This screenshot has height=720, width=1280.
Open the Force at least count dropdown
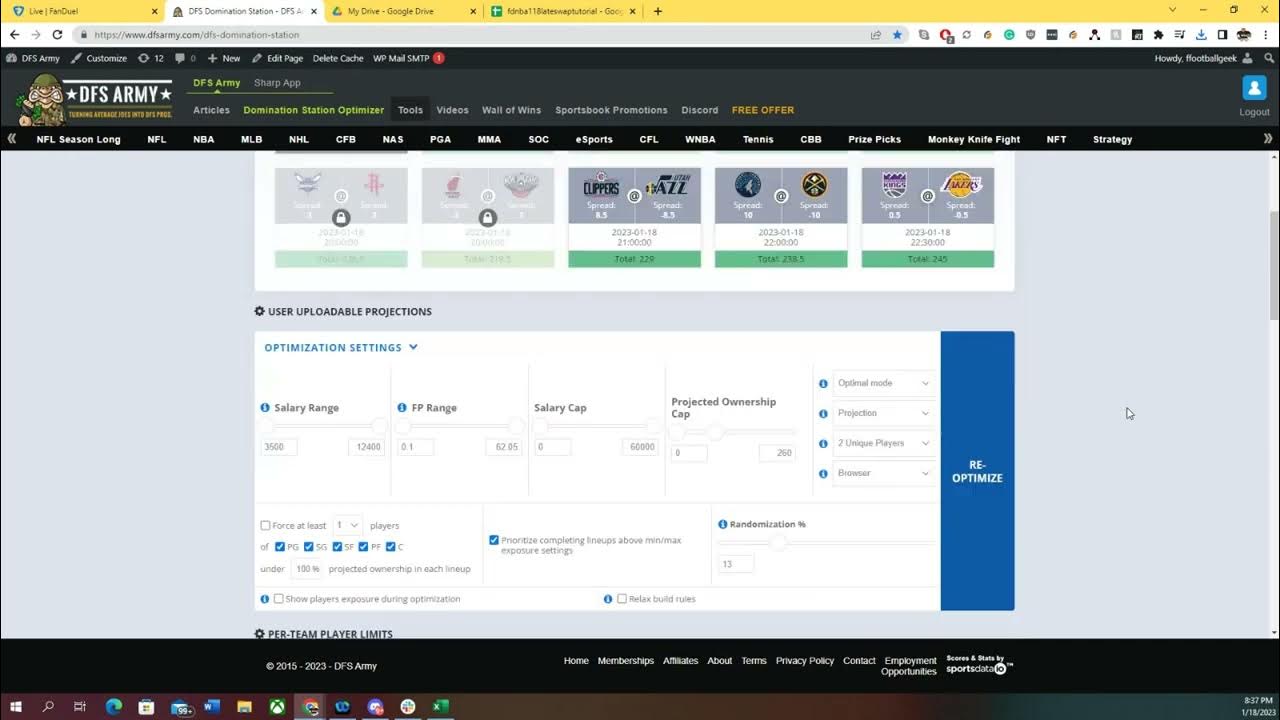tap(347, 525)
